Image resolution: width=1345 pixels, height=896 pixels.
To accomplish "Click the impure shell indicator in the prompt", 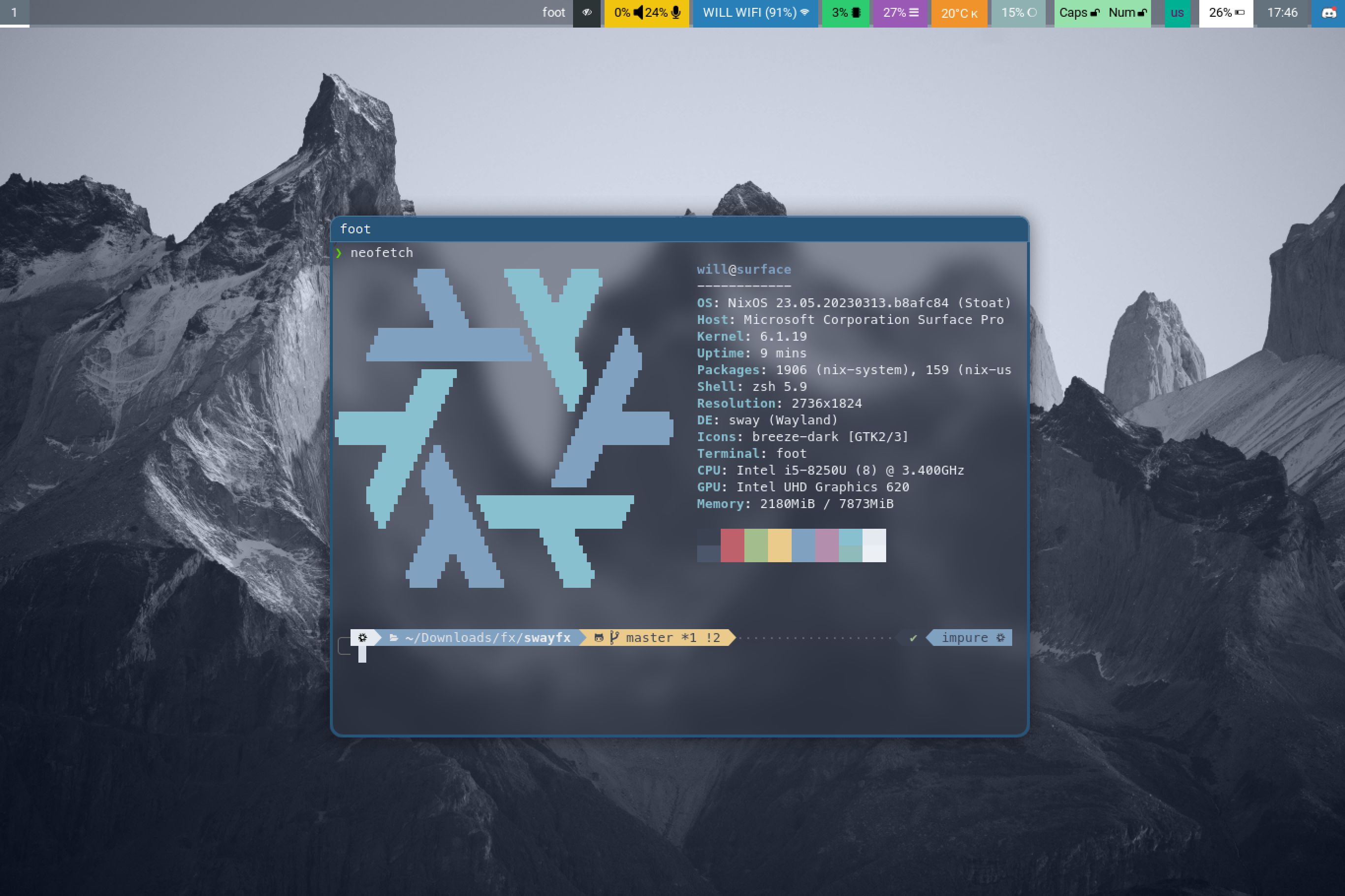I will (x=965, y=638).
